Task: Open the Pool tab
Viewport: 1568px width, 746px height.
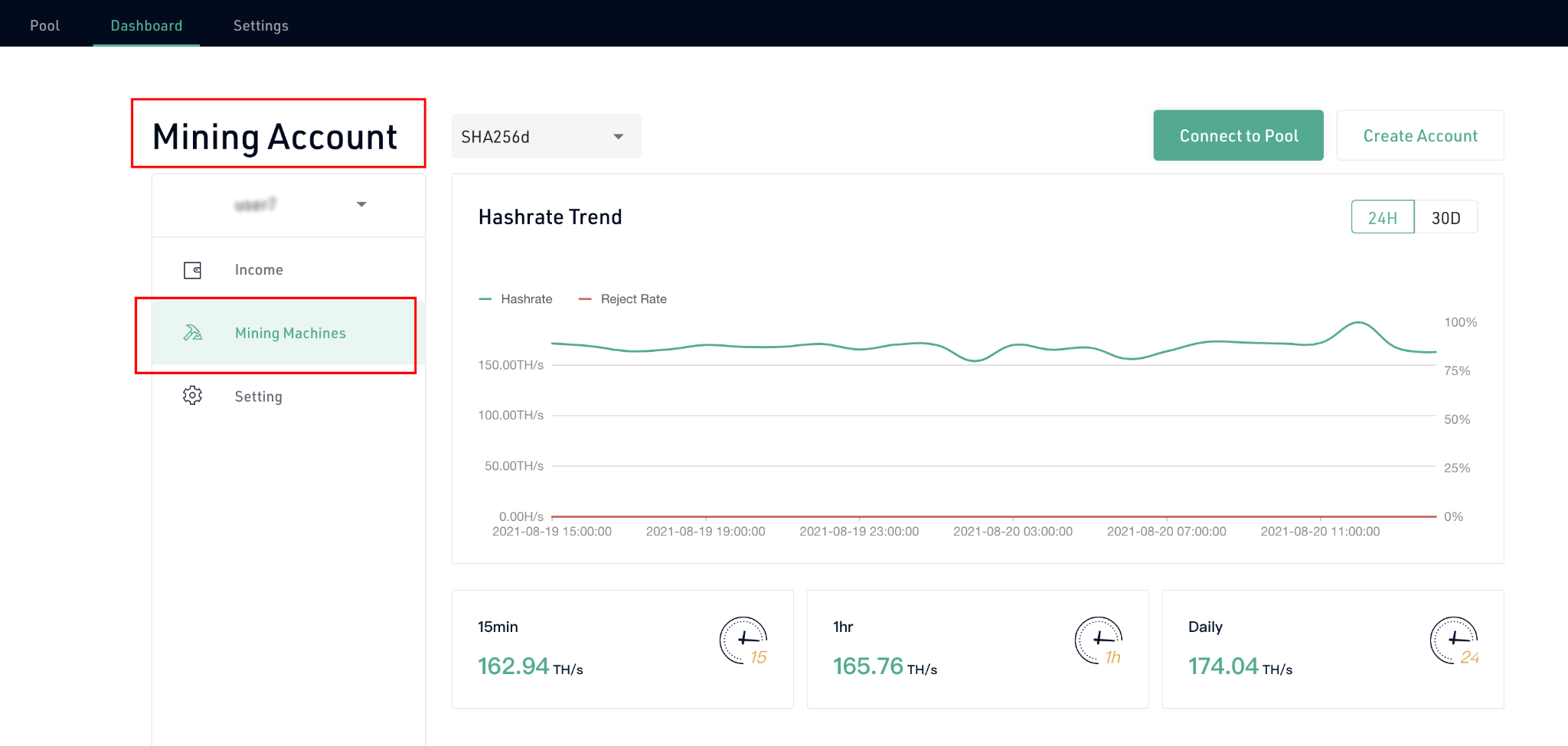Action: pyautogui.click(x=44, y=25)
